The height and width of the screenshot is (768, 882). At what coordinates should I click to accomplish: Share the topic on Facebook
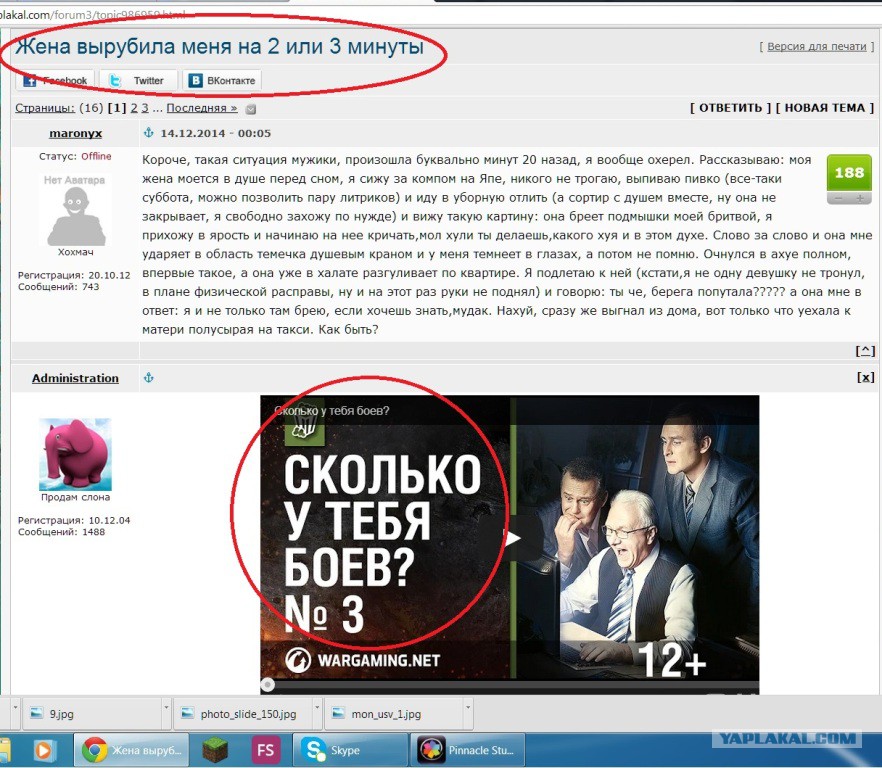coord(55,80)
